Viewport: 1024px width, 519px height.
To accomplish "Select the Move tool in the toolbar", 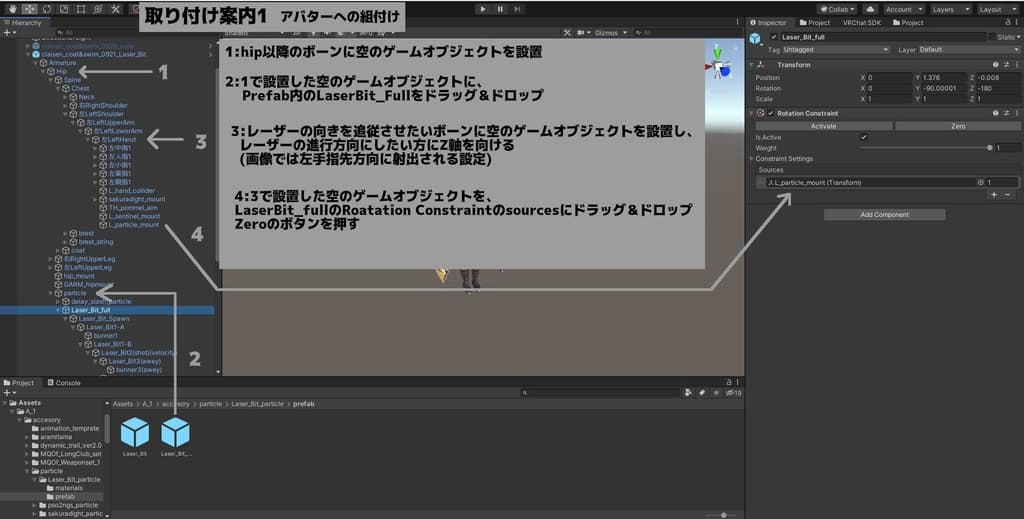I will coord(29,9).
